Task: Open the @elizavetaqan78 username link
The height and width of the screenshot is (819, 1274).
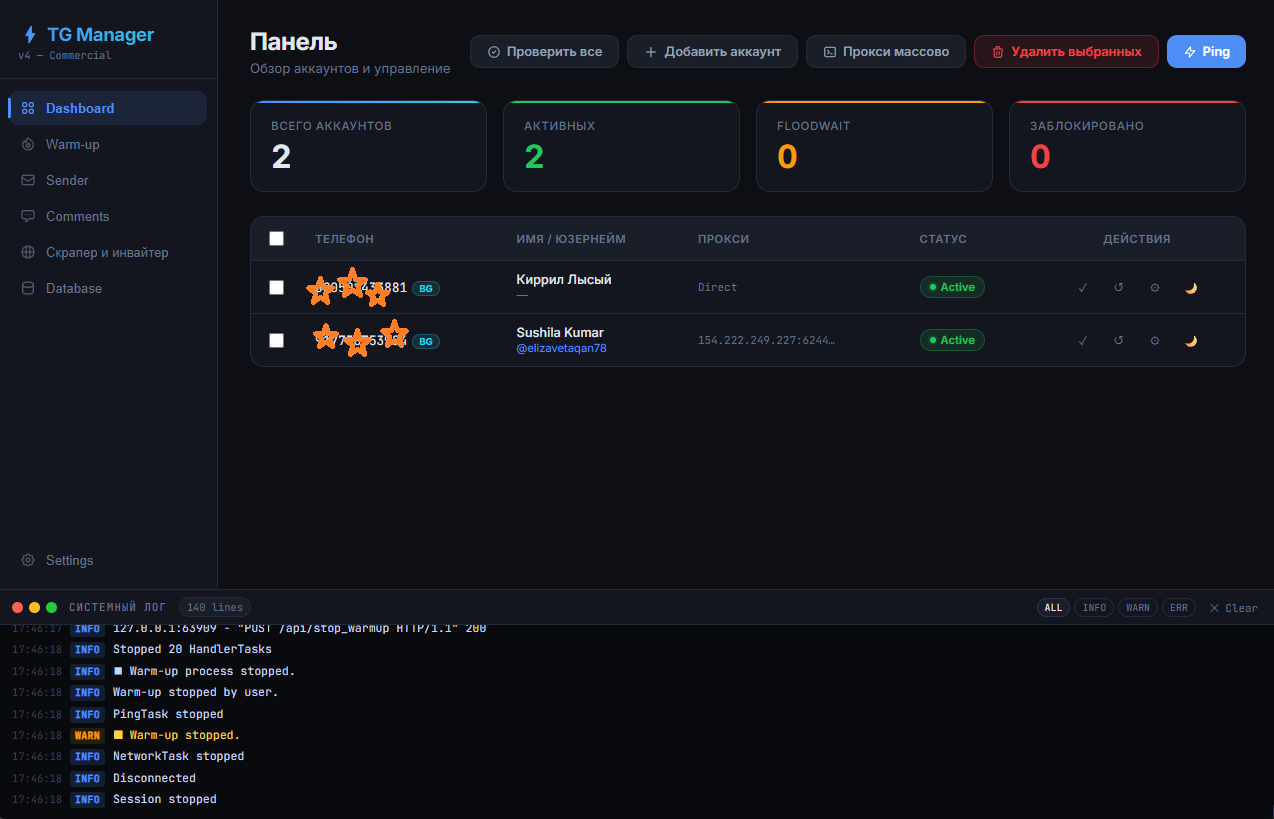Action: tap(561, 349)
